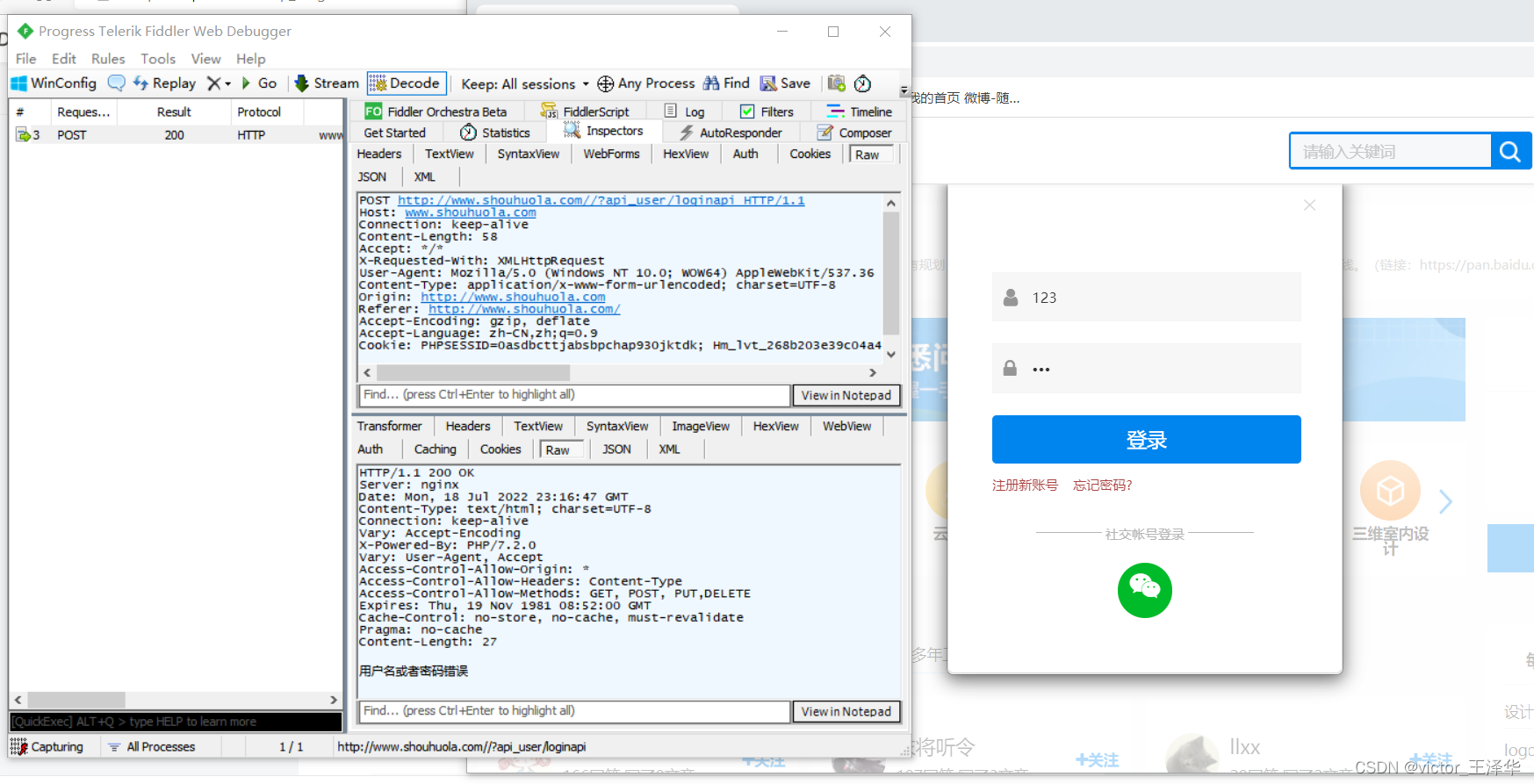
Task: Click the browser search magnifier button
Action: [x=1510, y=151]
